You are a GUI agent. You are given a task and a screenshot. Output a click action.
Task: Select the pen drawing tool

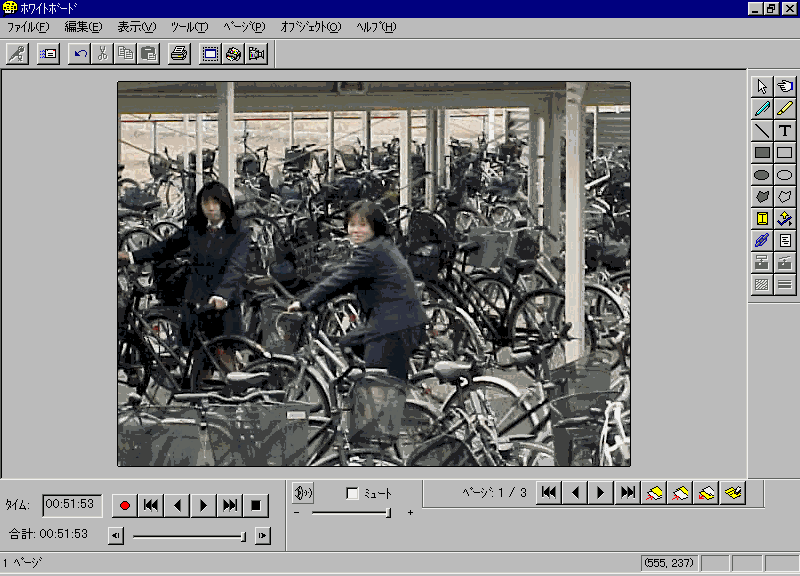[763, 109]
